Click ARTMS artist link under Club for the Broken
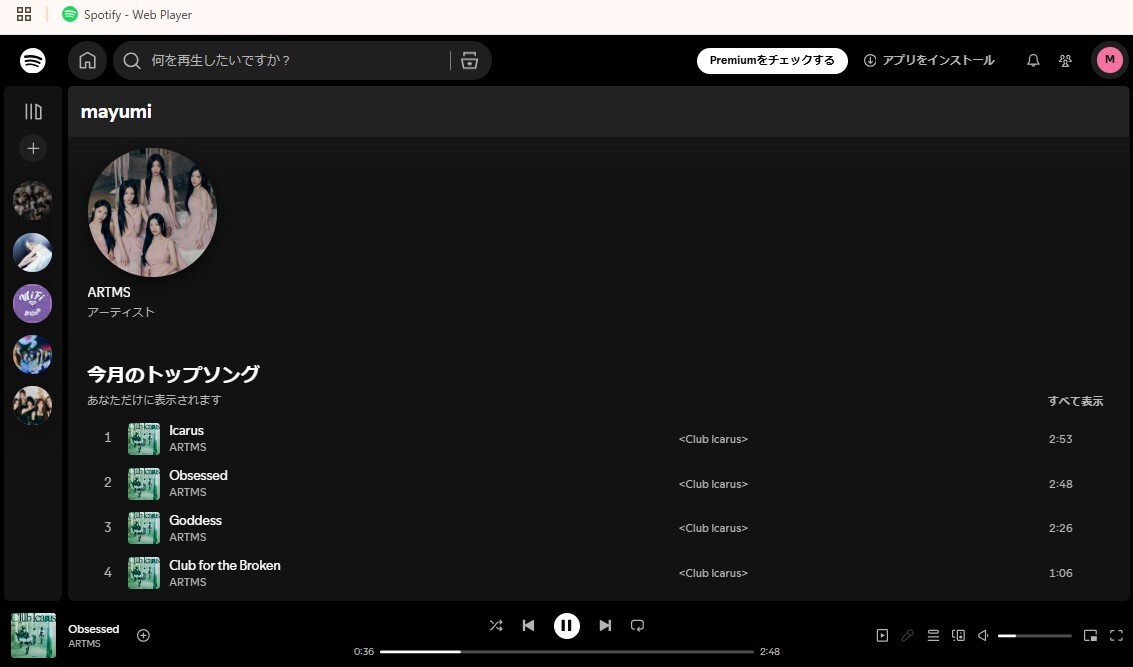This screenshot has width=1133, height=667. (x=188, y=582)
